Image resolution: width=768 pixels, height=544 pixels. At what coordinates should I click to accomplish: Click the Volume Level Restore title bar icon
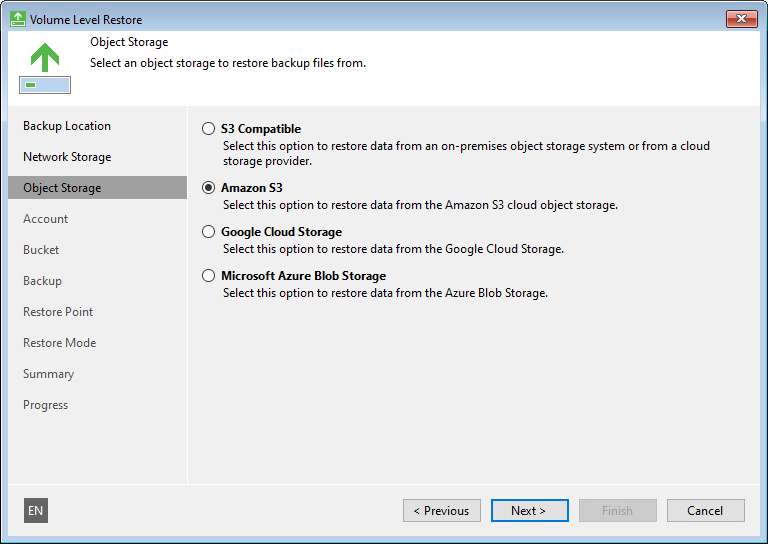[x=18, y=19]
